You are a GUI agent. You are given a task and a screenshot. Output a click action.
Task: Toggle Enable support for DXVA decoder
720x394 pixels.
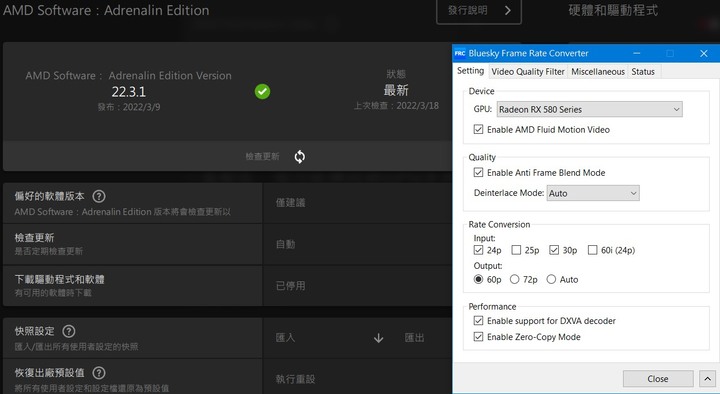(478, 321)
